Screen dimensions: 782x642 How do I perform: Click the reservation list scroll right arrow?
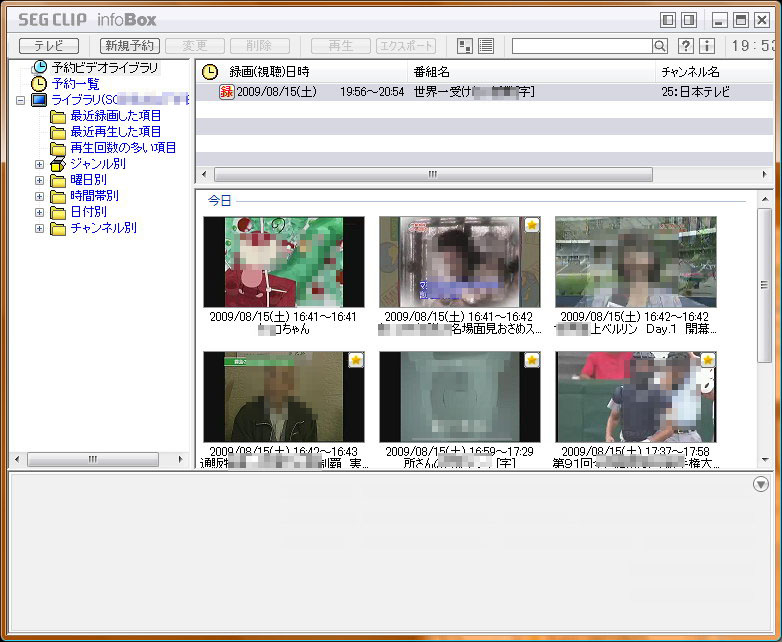(x=765, y=174)
